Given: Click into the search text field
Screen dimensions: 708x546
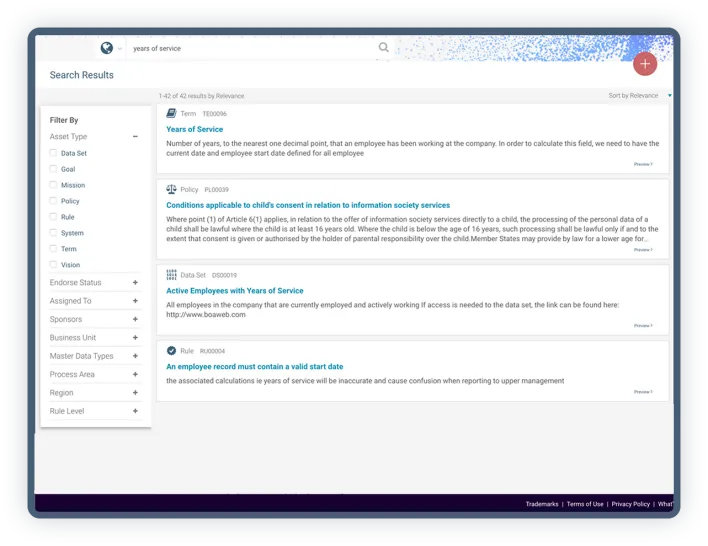Looking at the screenshot, I should click(250, 48).
